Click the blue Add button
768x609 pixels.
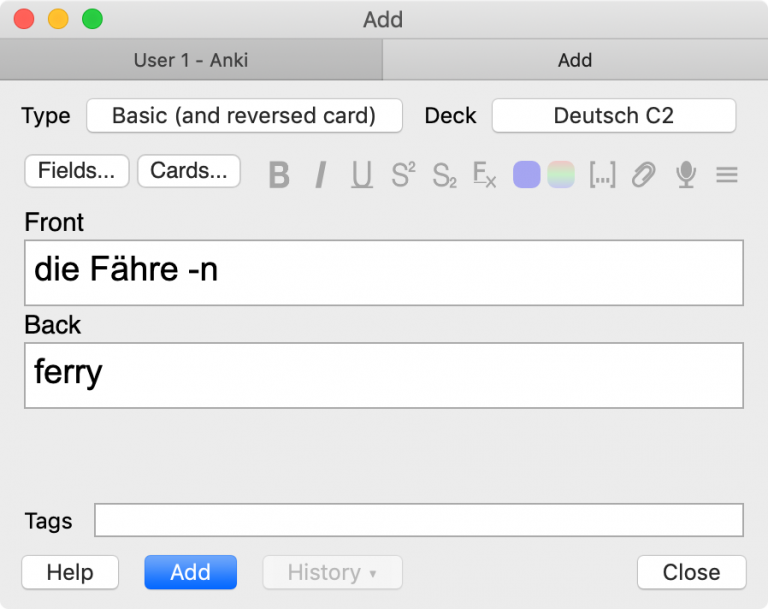pyautogui.click(x=191, y=572)
